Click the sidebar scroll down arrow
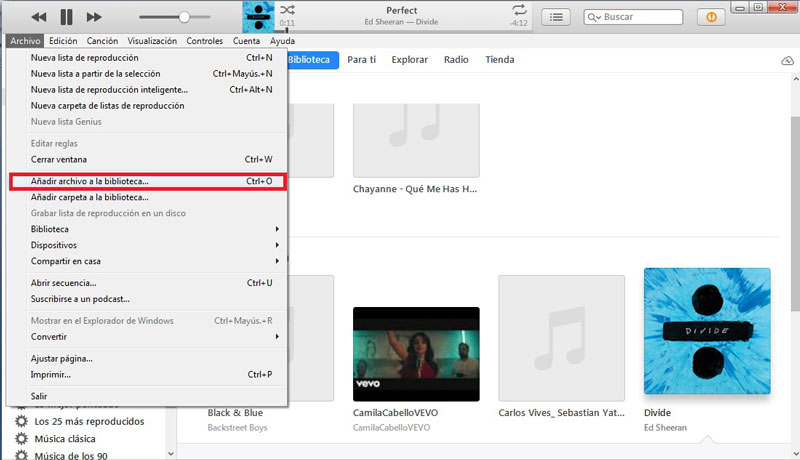This screenshot has width=800, height=460. 171,453
